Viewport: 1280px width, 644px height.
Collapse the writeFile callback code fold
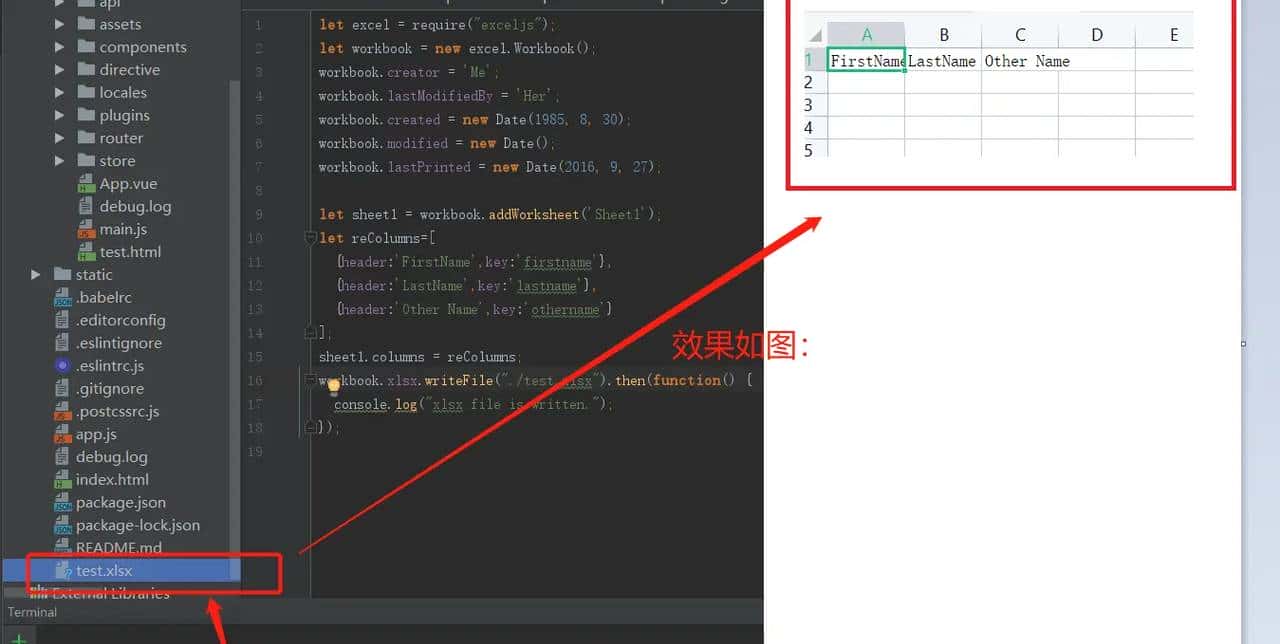tap(310, 381)
